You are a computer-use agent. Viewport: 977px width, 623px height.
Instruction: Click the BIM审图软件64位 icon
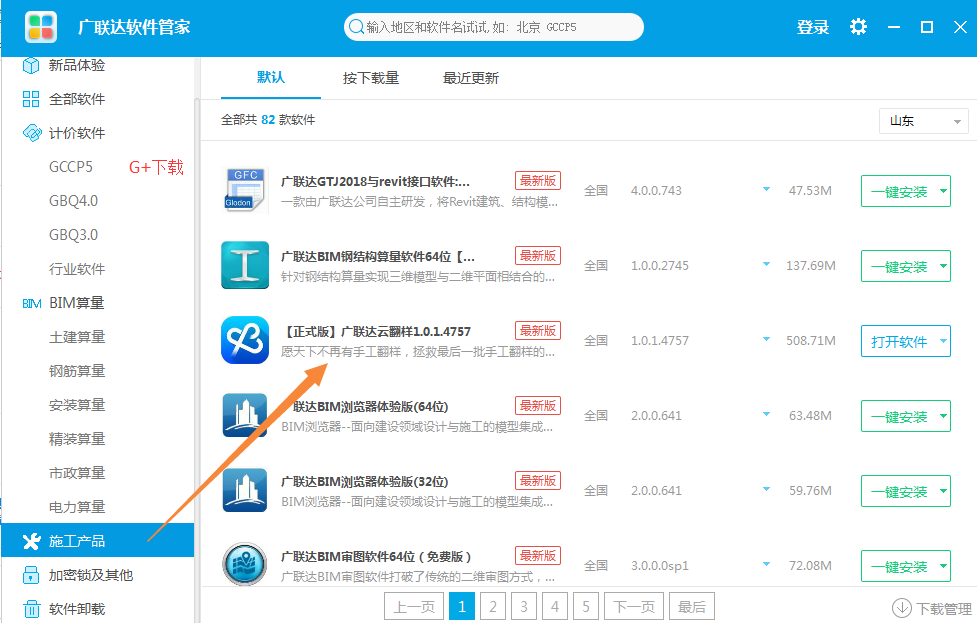[x=245, y=564]
